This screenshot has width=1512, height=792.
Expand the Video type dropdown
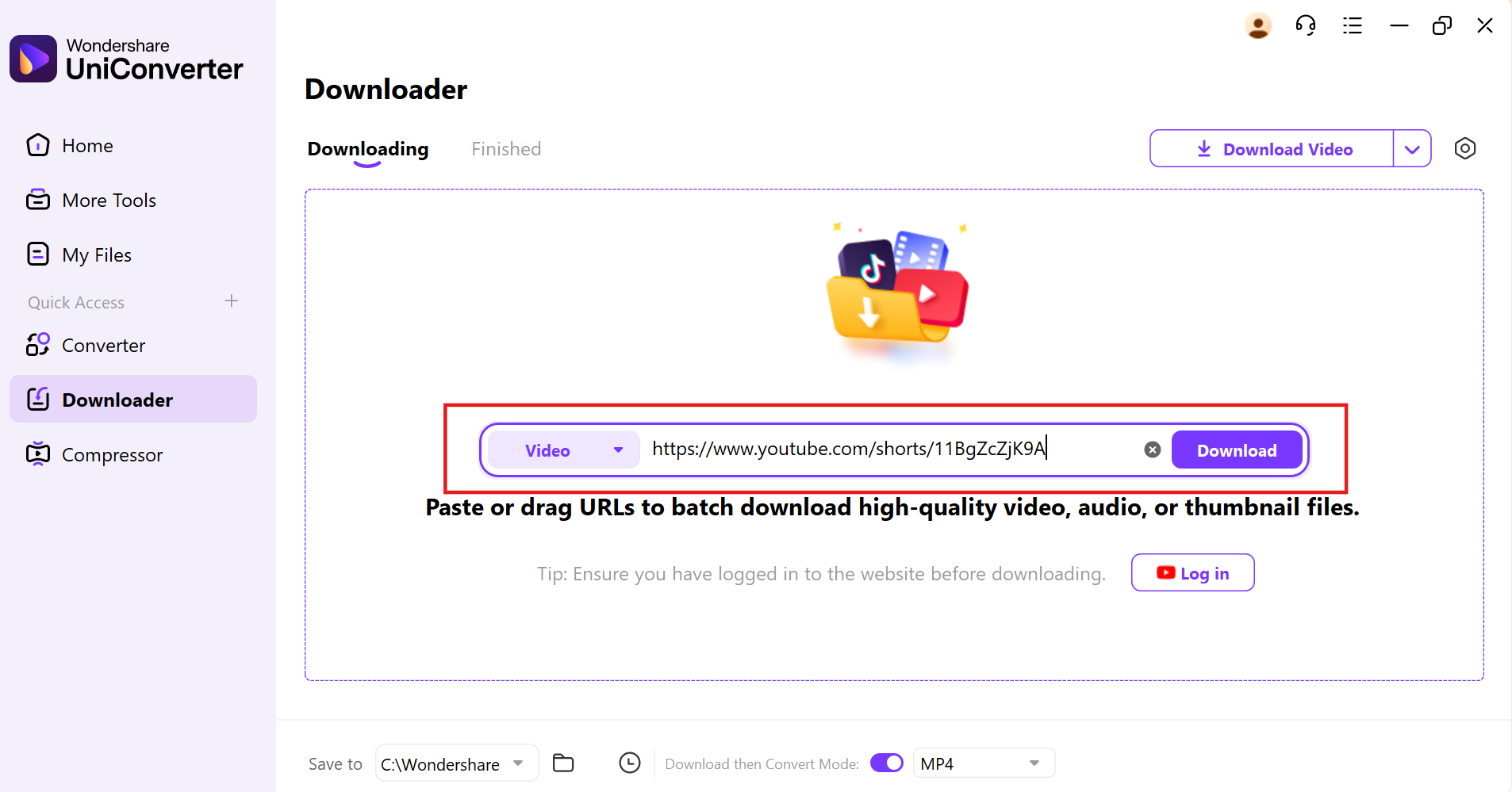pos(564,450)
